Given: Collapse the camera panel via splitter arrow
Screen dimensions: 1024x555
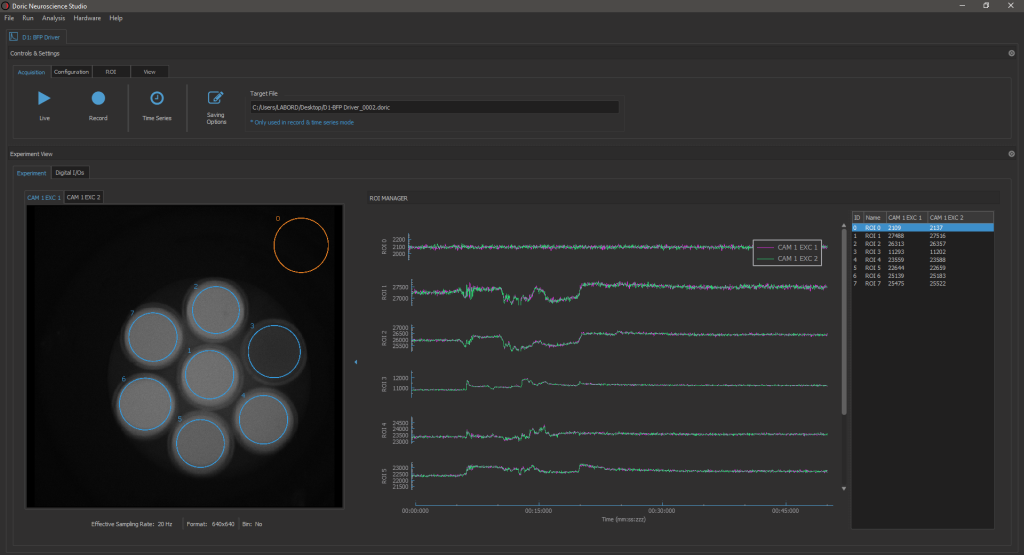Looking at the screenshot, I should [356, 363].
